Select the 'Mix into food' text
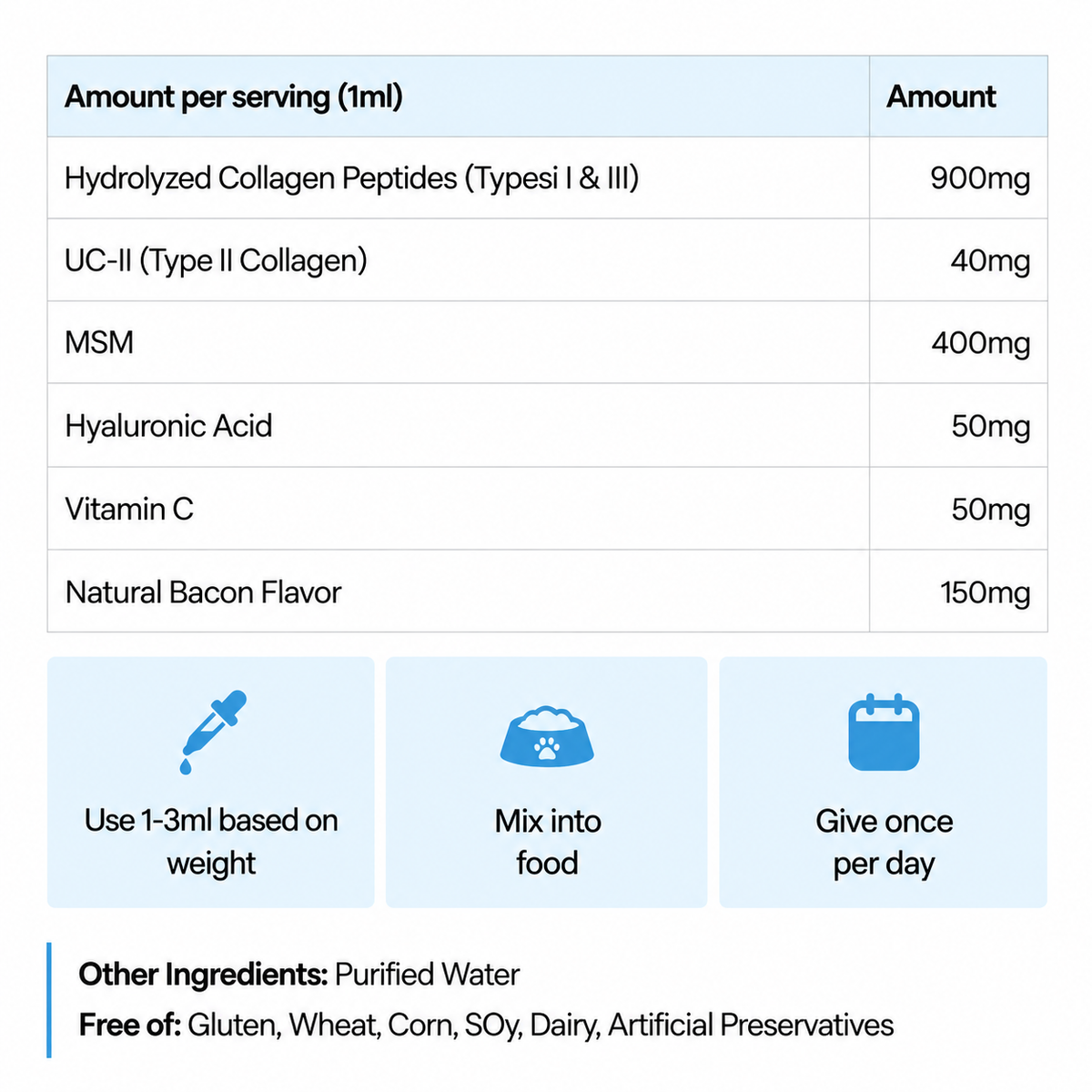This screenshot has height=1092, width=1092. [x=547, y=842]
